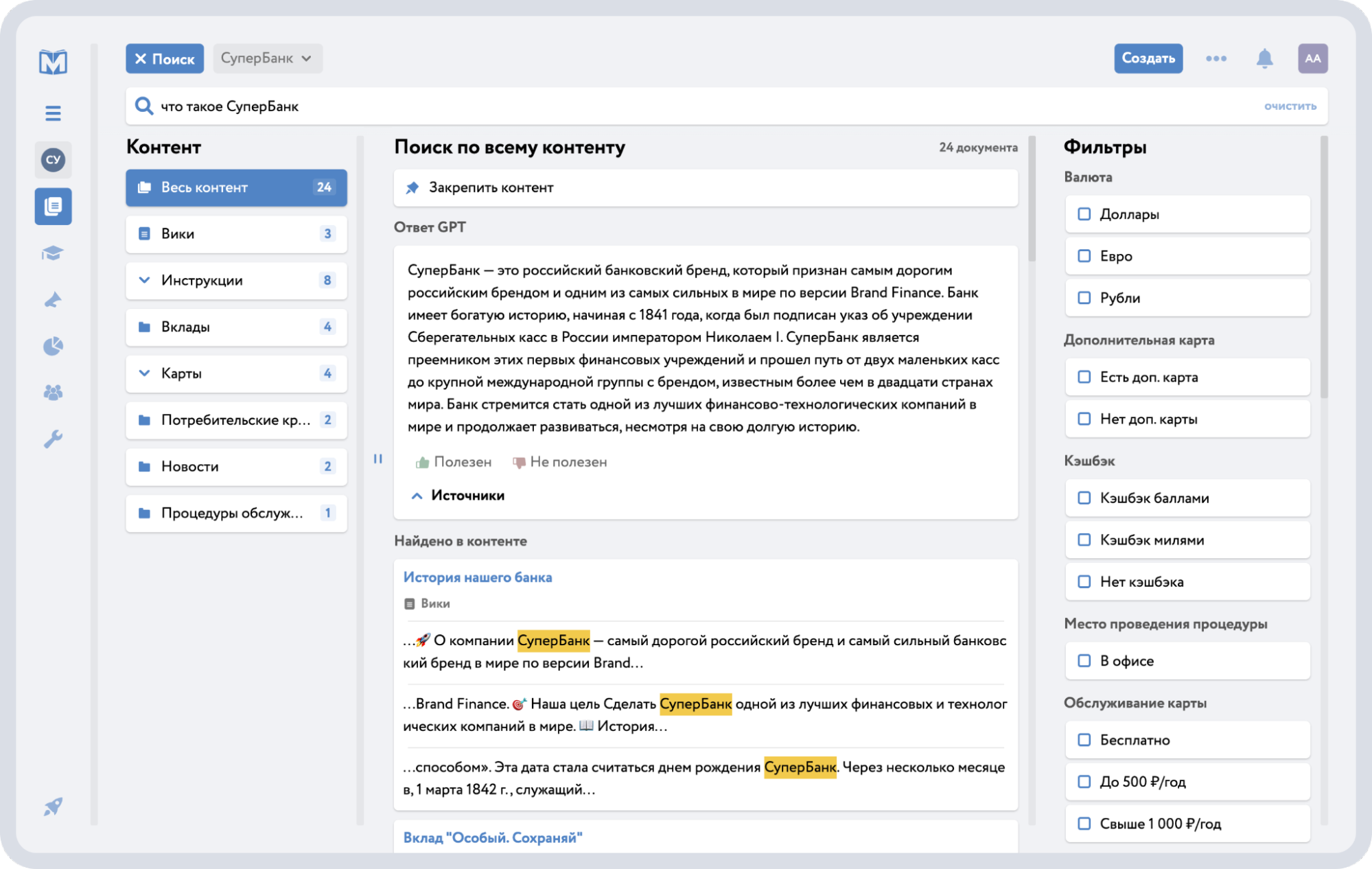The width and height of the screenshot is (1372, 869).
Task: Open the pie chart analytics icon
Action: pos(53,346)
